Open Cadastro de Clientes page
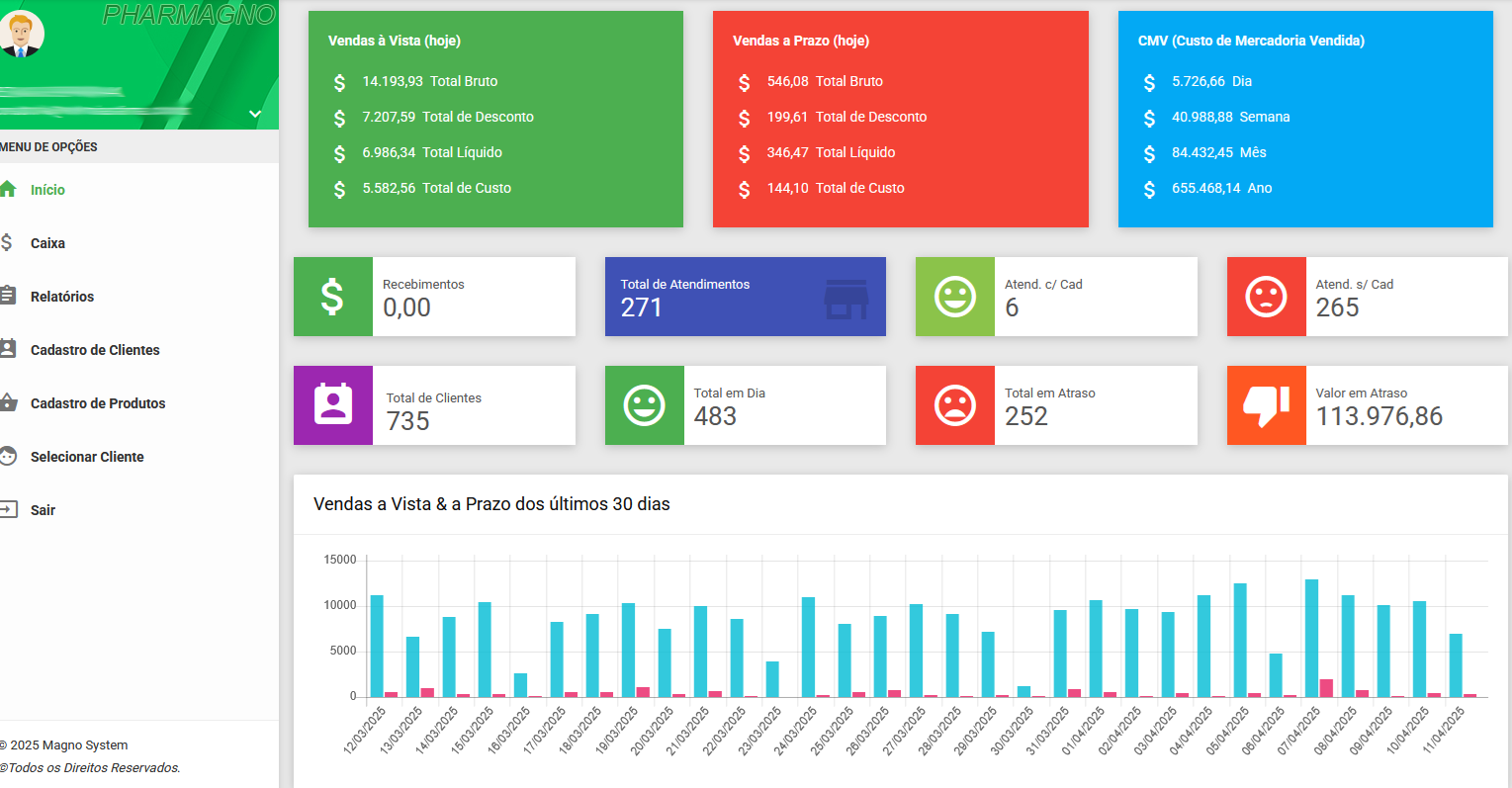 pos(95,350)
